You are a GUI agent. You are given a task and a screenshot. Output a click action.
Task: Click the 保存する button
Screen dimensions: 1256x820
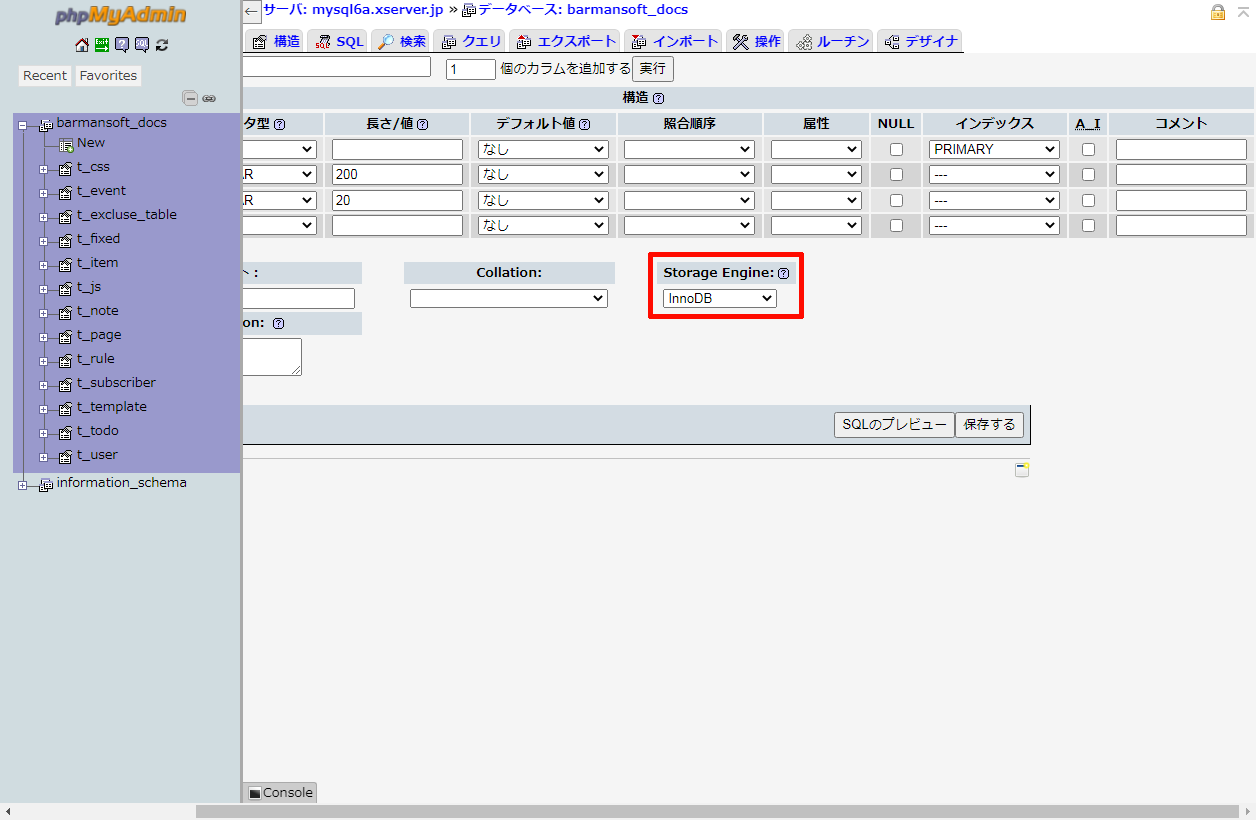click(989, 425)
